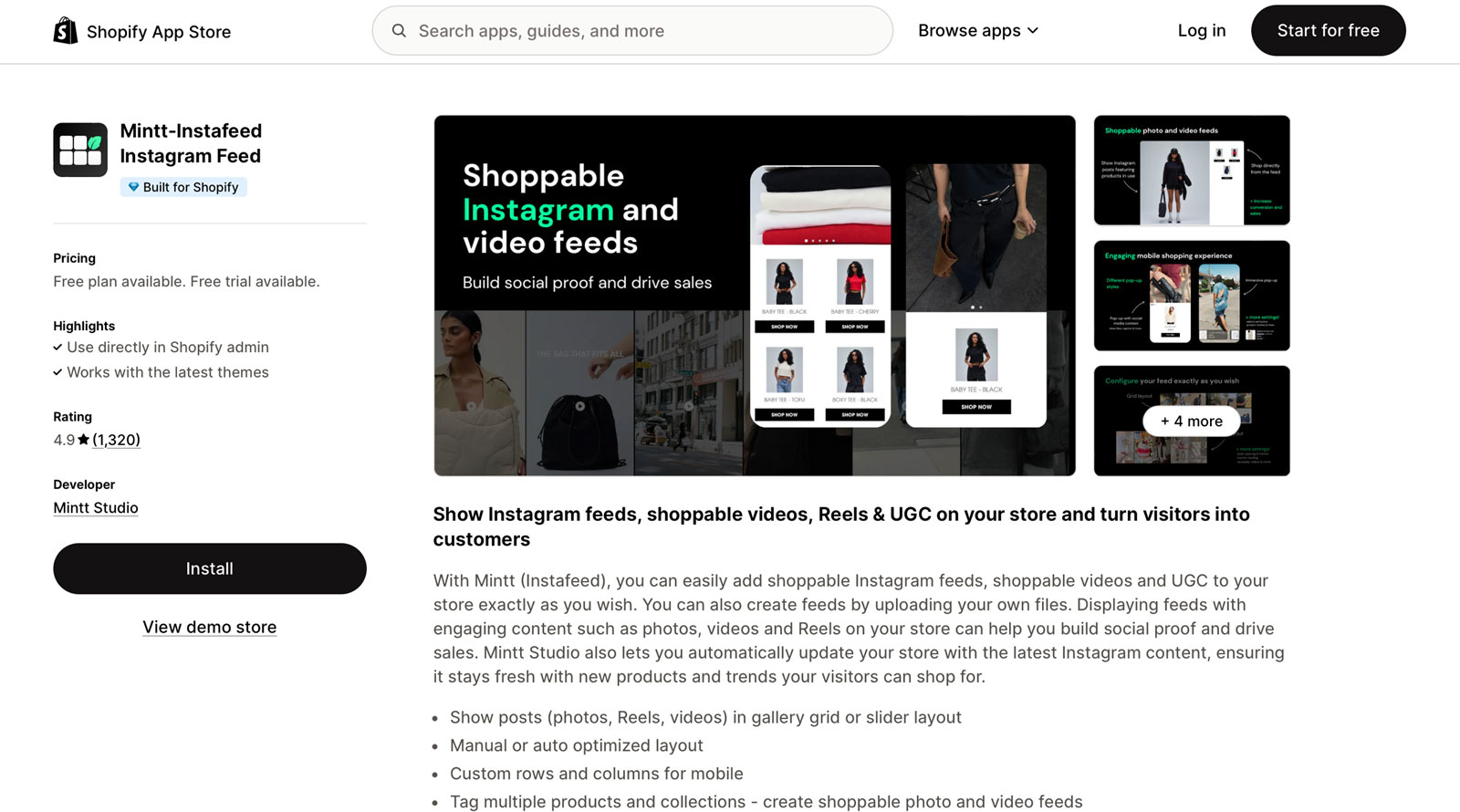Viewport: 1460px width, 812px height.
Task: Click the Tag multiple products and collections bullet
Action: pyautogui.click(x=766, y=802)
